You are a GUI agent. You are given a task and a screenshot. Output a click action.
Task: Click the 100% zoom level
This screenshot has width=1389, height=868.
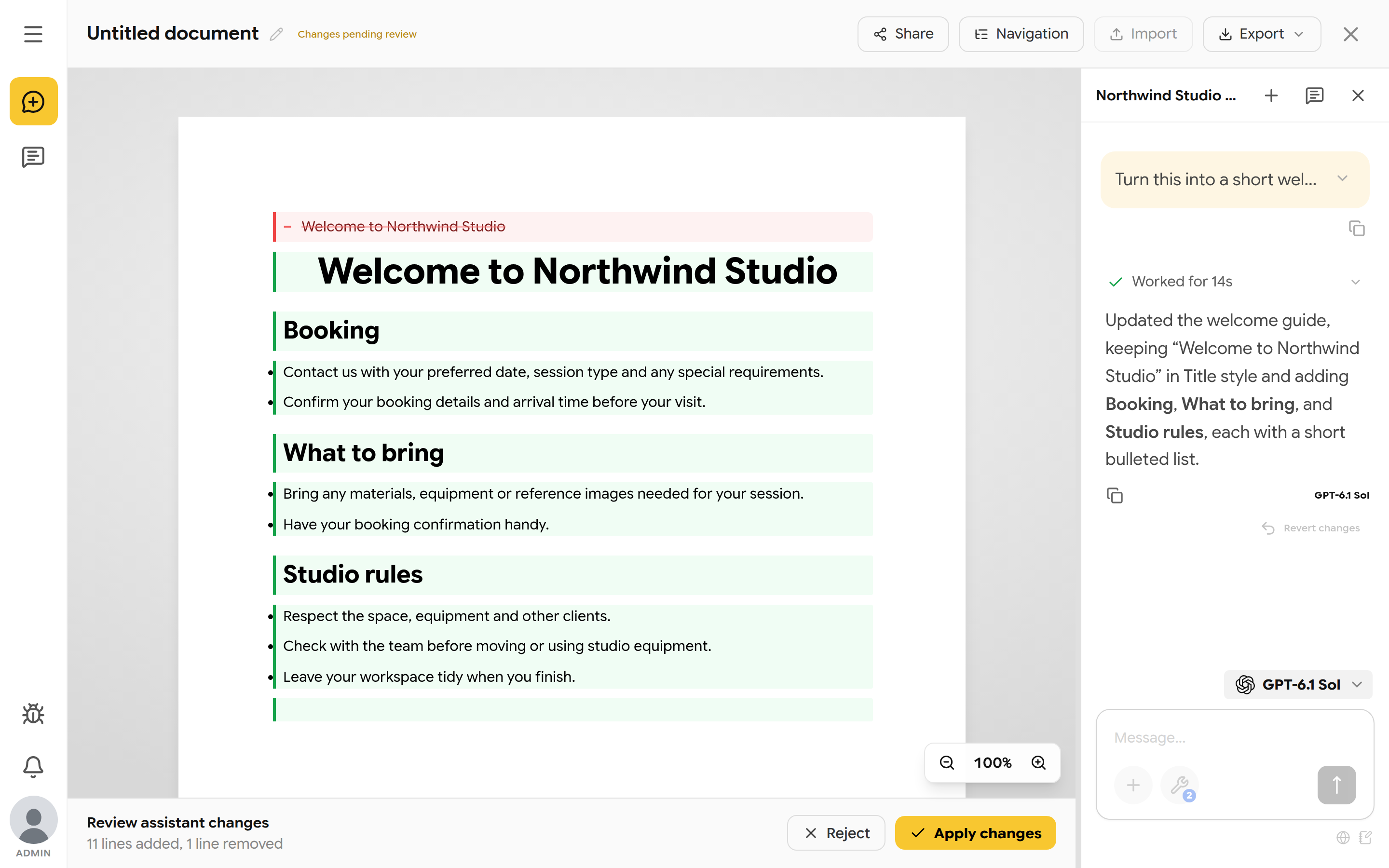click(993, 762)
